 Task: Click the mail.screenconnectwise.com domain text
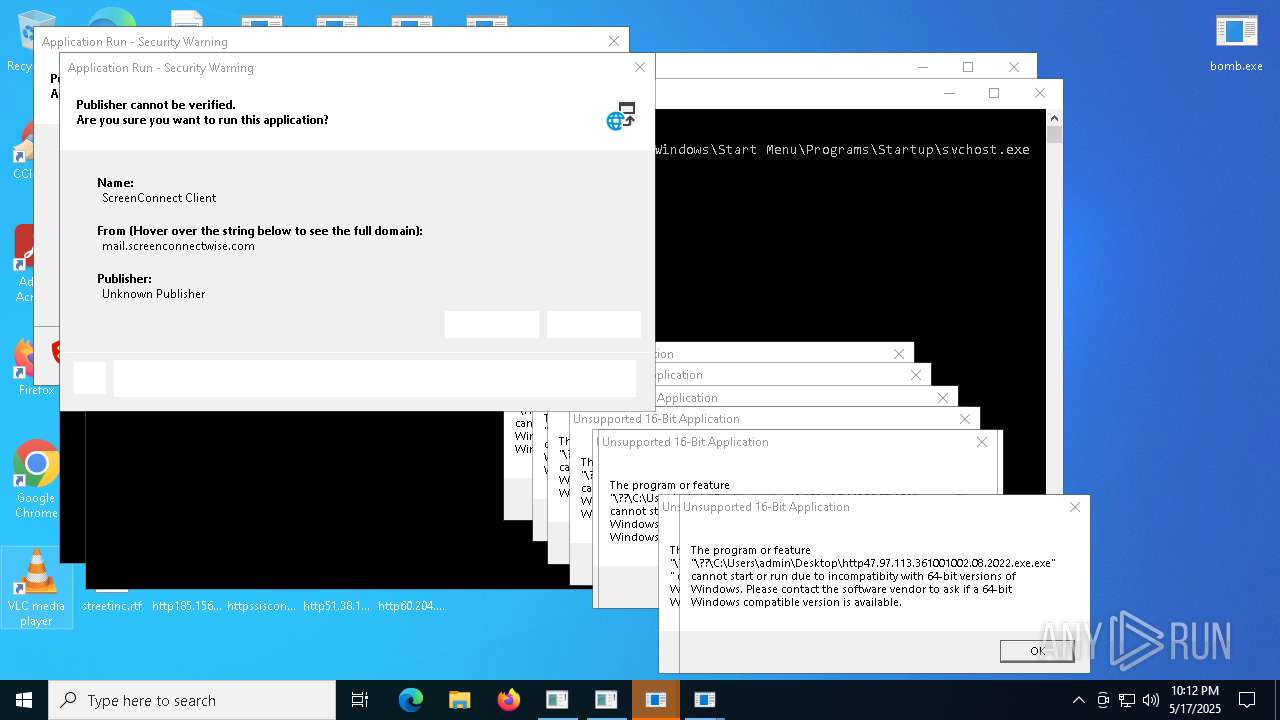click(x=178, y=246)
